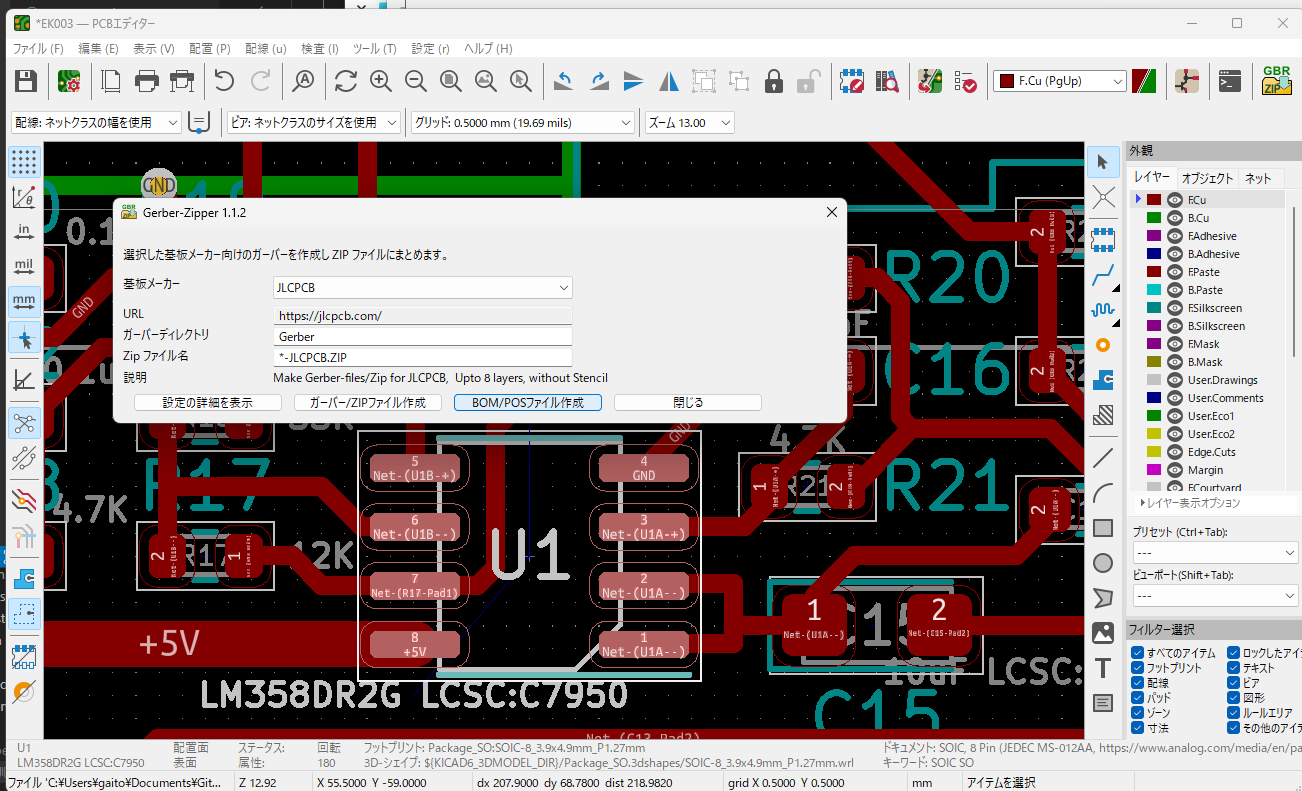The image size is (1302, 791).
Task: Uncheck the ゾーン filter checkbox
Action: [1138, 713]
